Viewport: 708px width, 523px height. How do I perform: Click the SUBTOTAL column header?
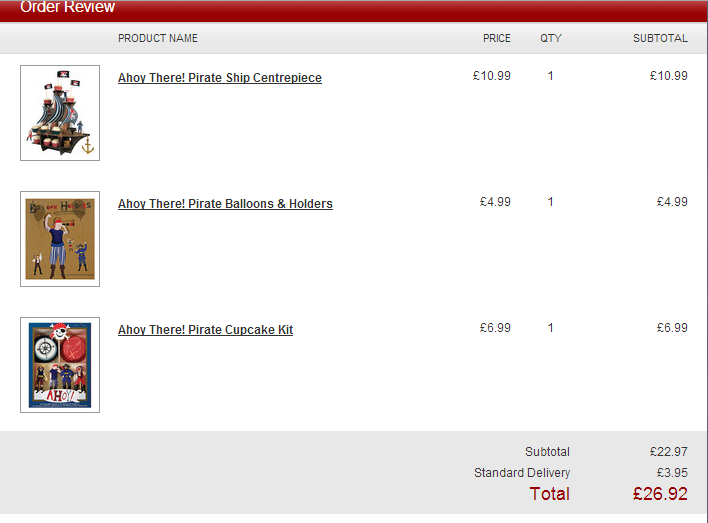click(x=660, y=38)
